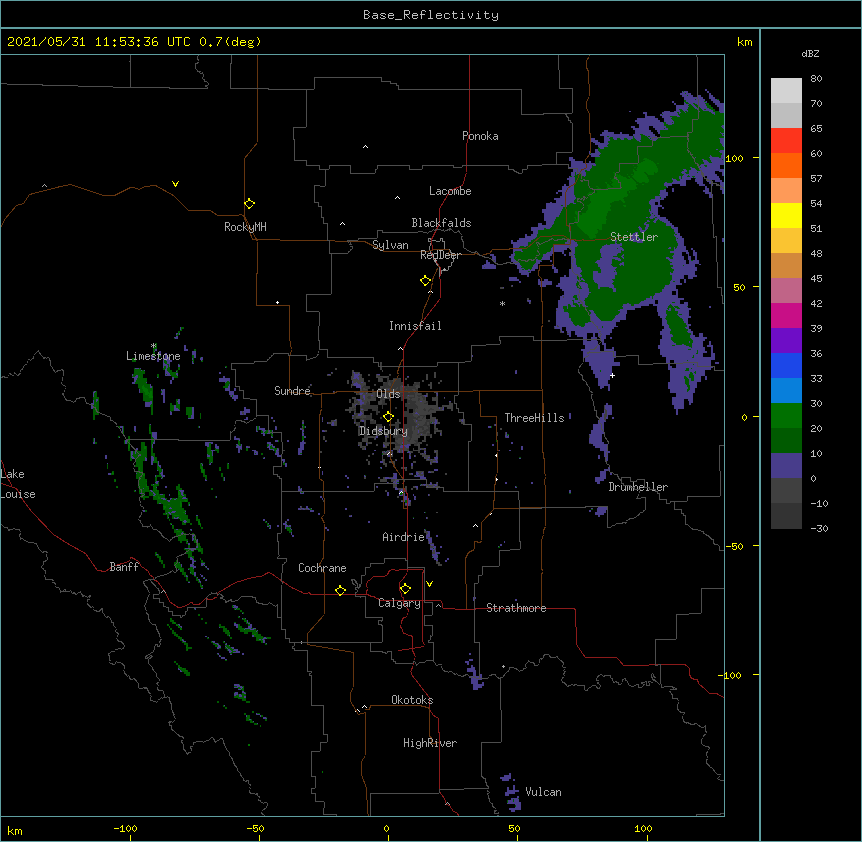
Task: Click the -10 dBZ dark gray swatch
Action: pos(786,516)
